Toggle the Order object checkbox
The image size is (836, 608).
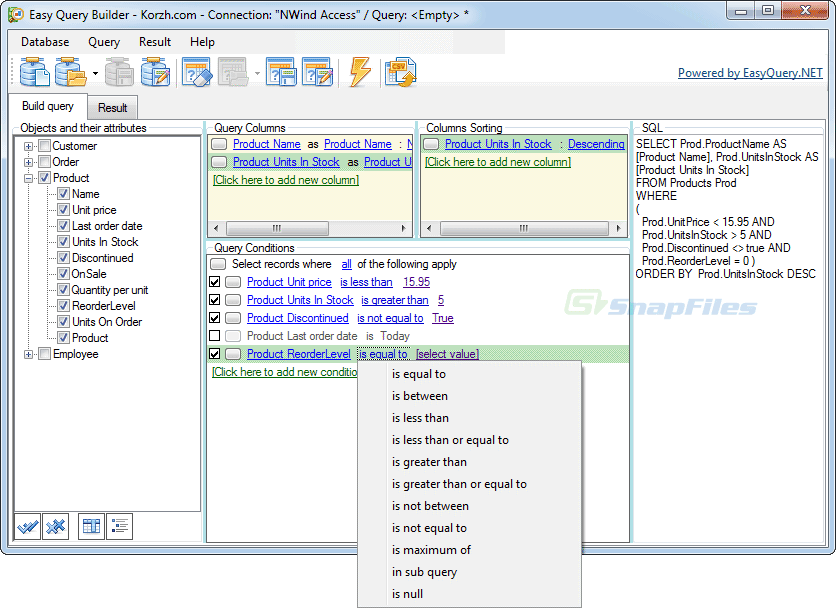[x=45, y=162]
